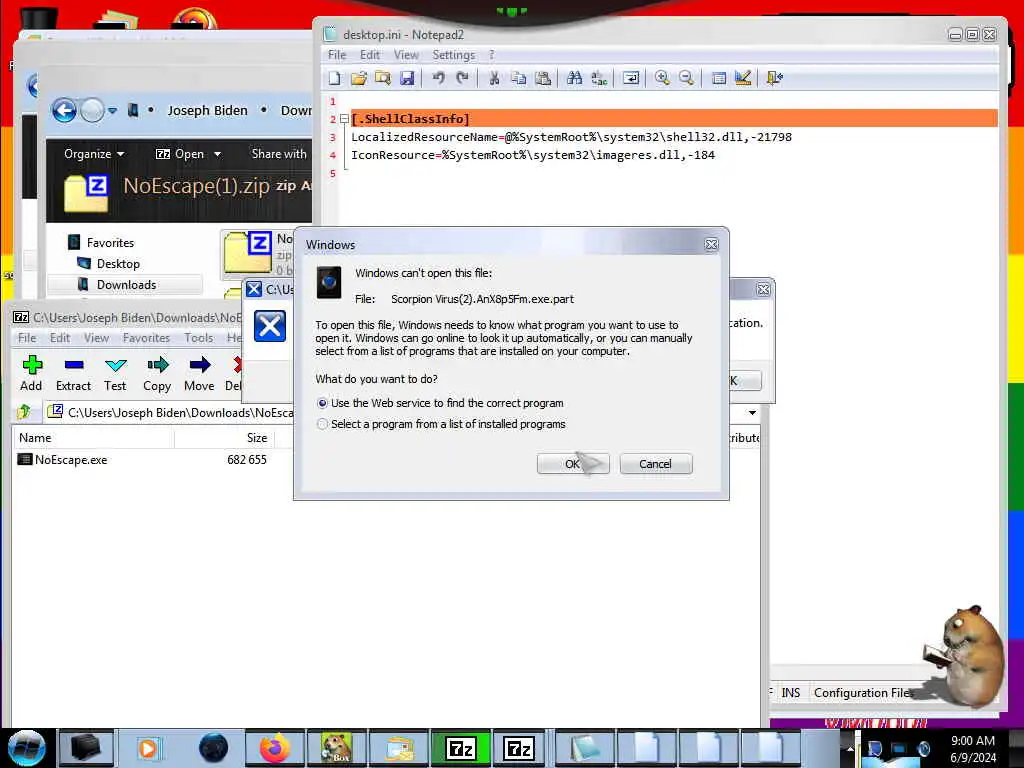Click Joseph Biden in Explorer breadcrumb
The width and height of the screenshot is (1024, 768).
[x=208, y=110]
